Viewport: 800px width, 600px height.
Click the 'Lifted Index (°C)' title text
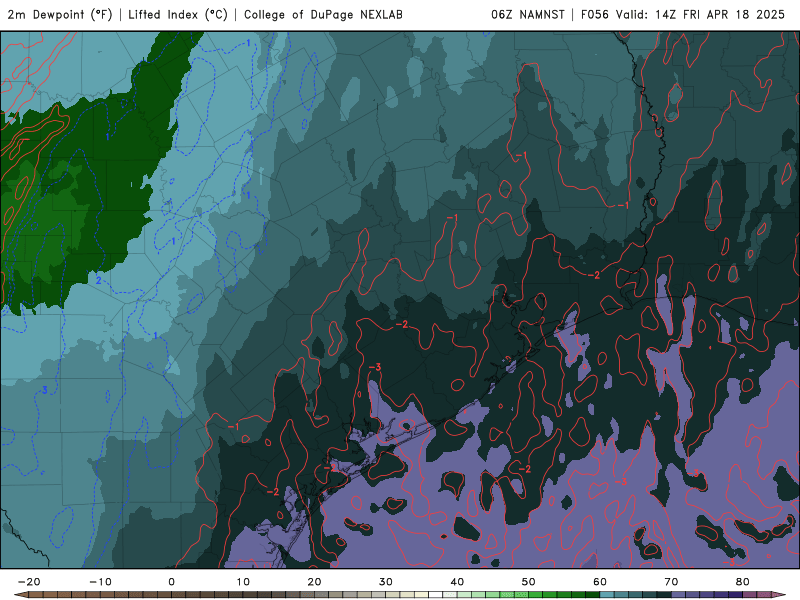[178, 15]
